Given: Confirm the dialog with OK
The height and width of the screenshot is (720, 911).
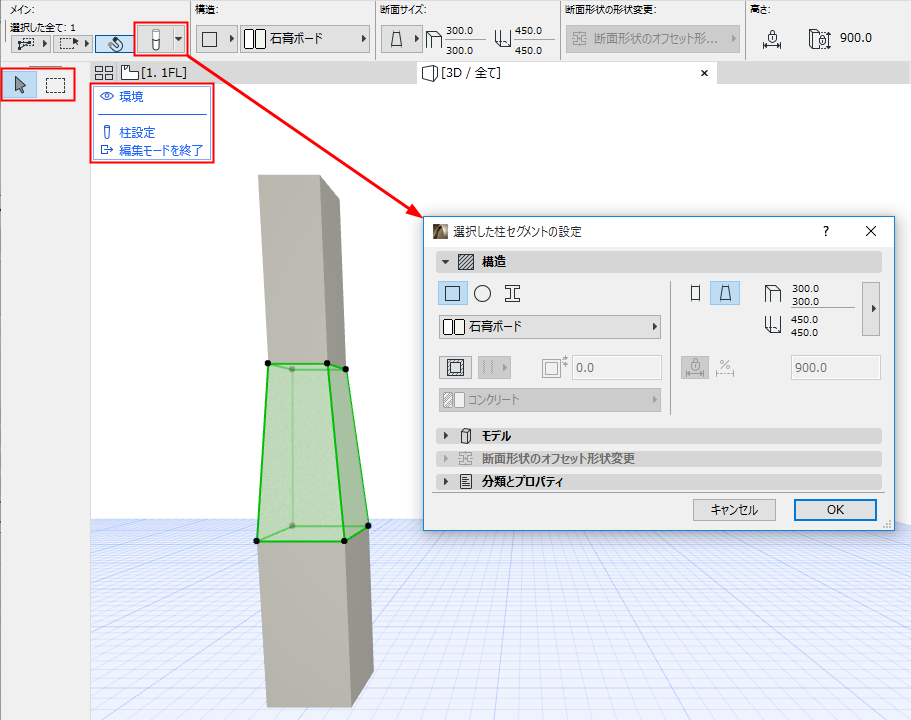Looking at the screenshot, I should click(835, 510).
